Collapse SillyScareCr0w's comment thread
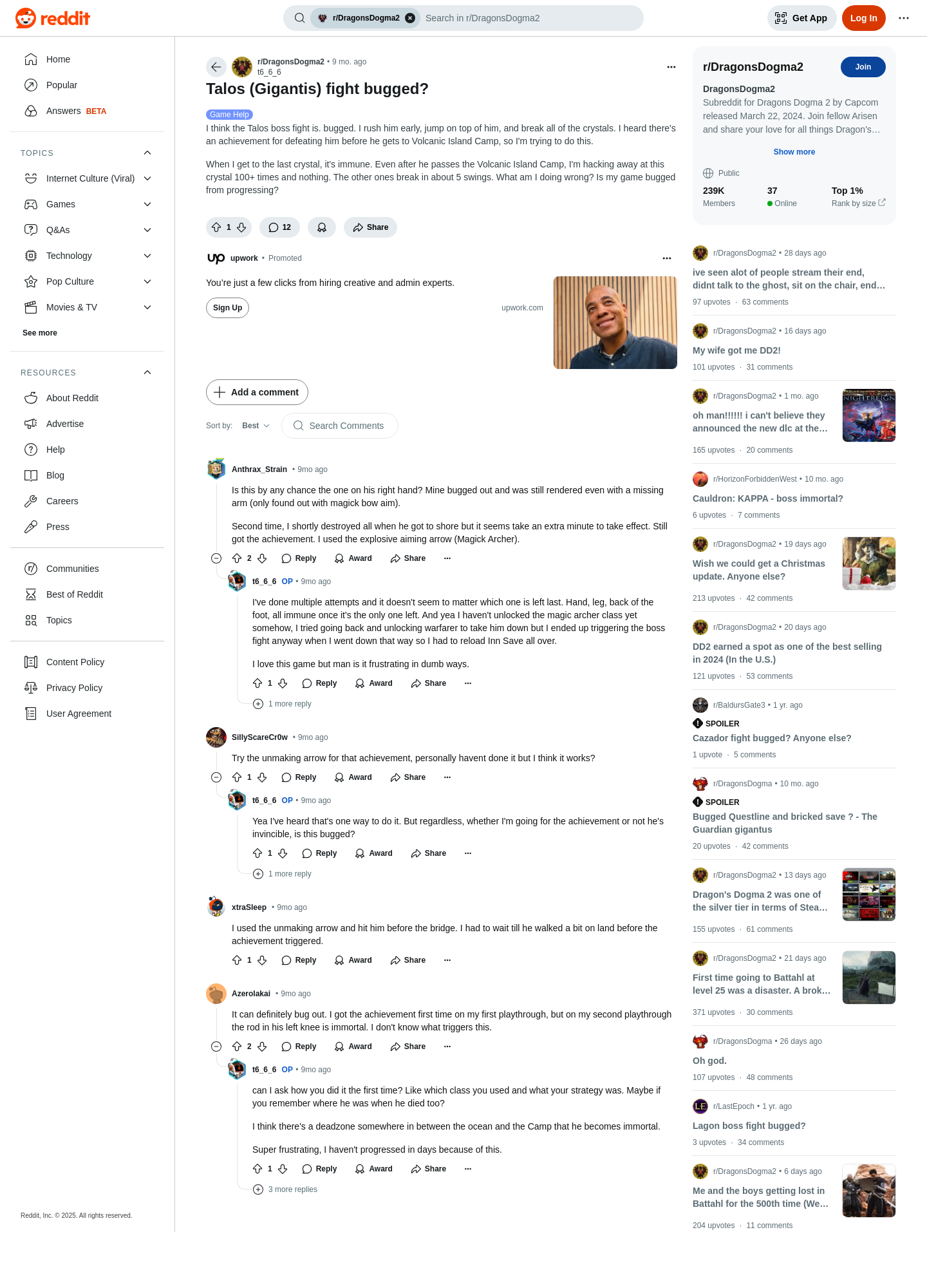Image resolution: width=927 pixels, height=1288 pixels. coord(216,777)
